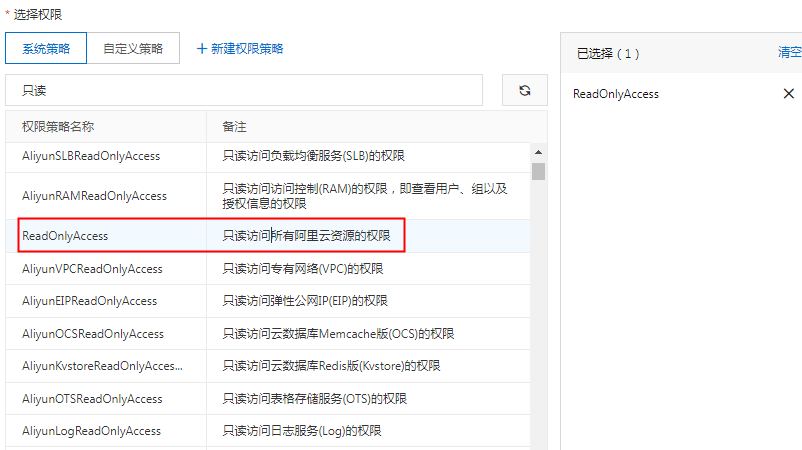Image resolution: width=802 pixels, height=450 pixels.
Task: Remove ReadOnlyAccess with the X icon
Action: click(x=789, y=94)
